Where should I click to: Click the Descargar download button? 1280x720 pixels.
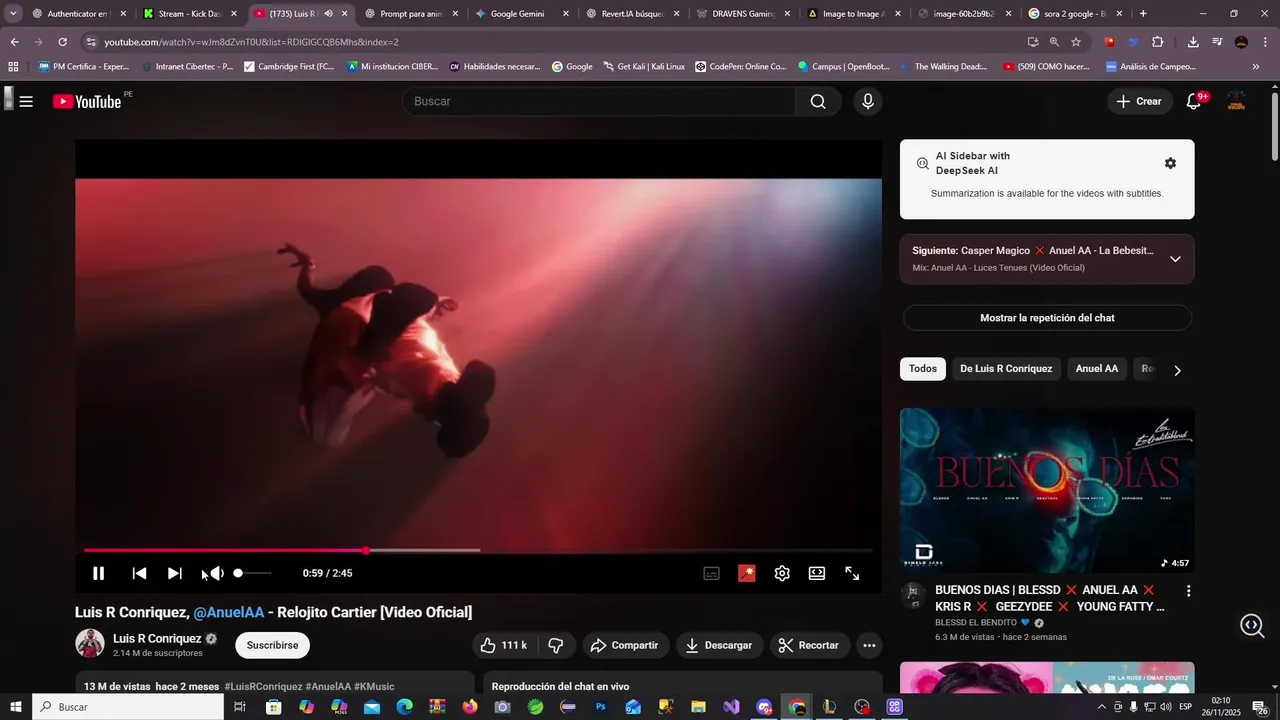pos(718,645)
